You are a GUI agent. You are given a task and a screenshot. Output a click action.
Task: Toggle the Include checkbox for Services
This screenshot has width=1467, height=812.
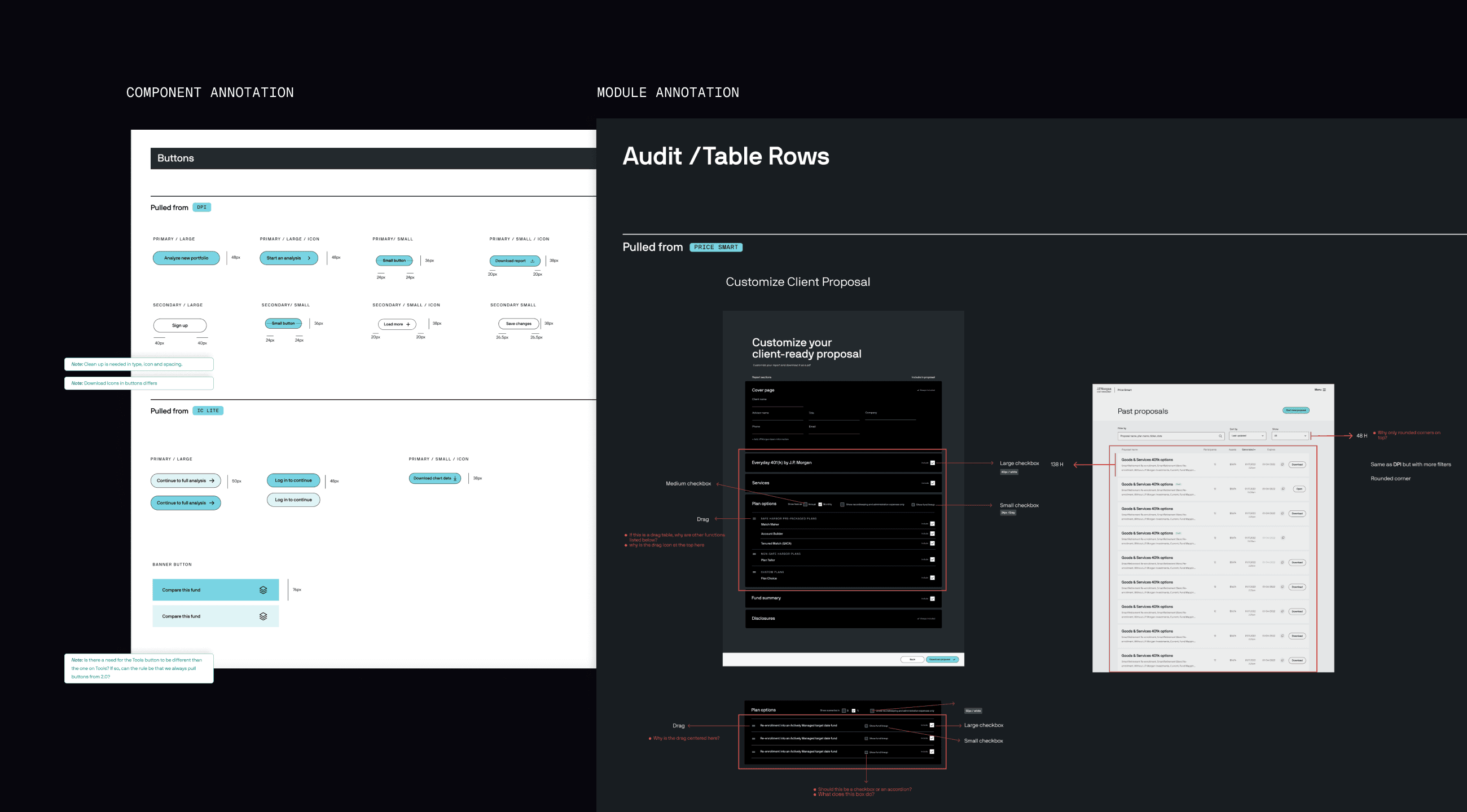point(932,483)
